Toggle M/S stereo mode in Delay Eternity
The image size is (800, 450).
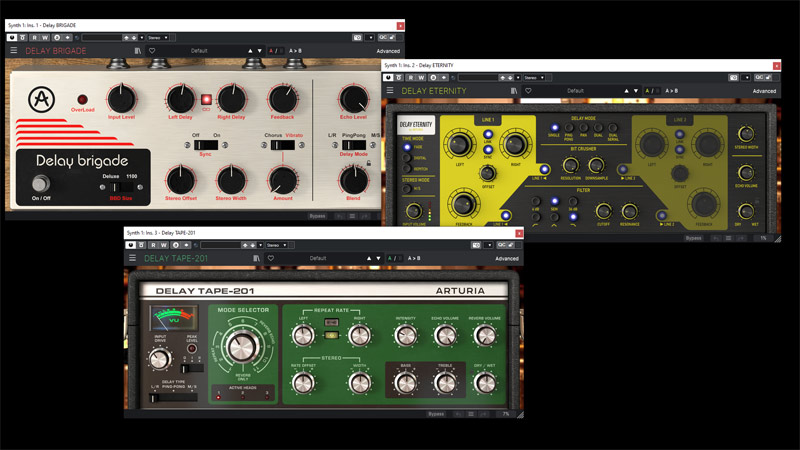[407, 187]
